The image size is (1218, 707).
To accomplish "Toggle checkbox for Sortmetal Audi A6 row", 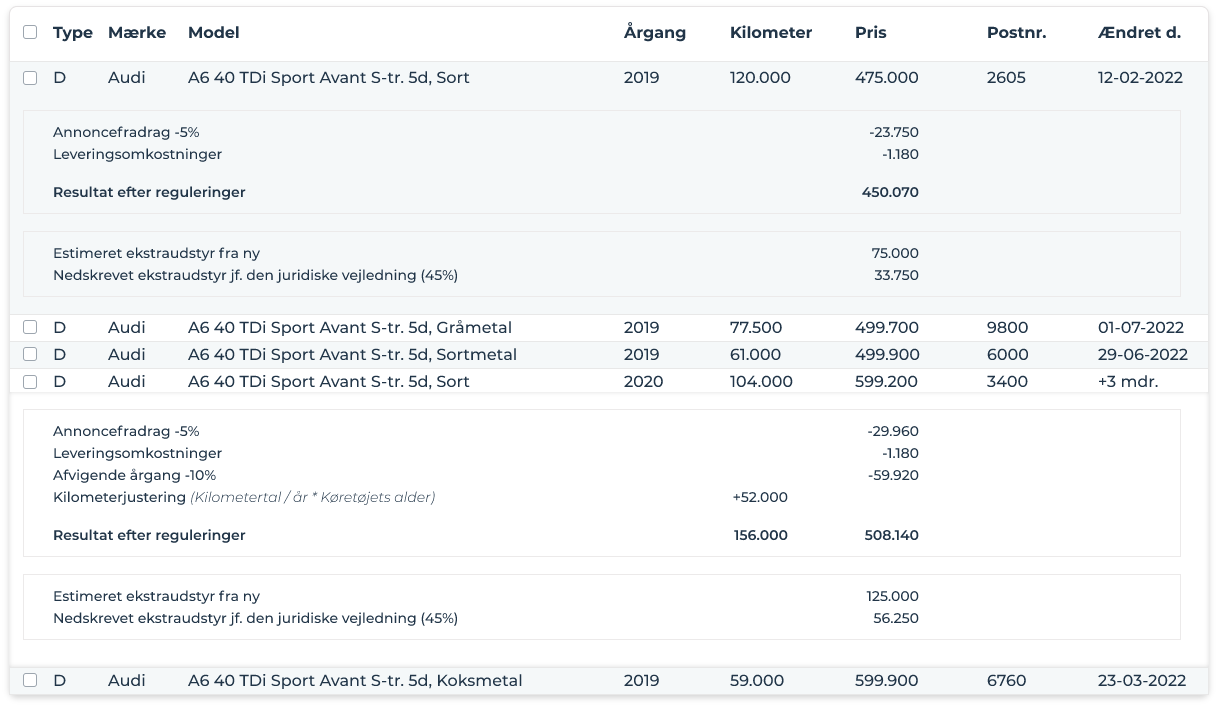I will pos(30,354).
